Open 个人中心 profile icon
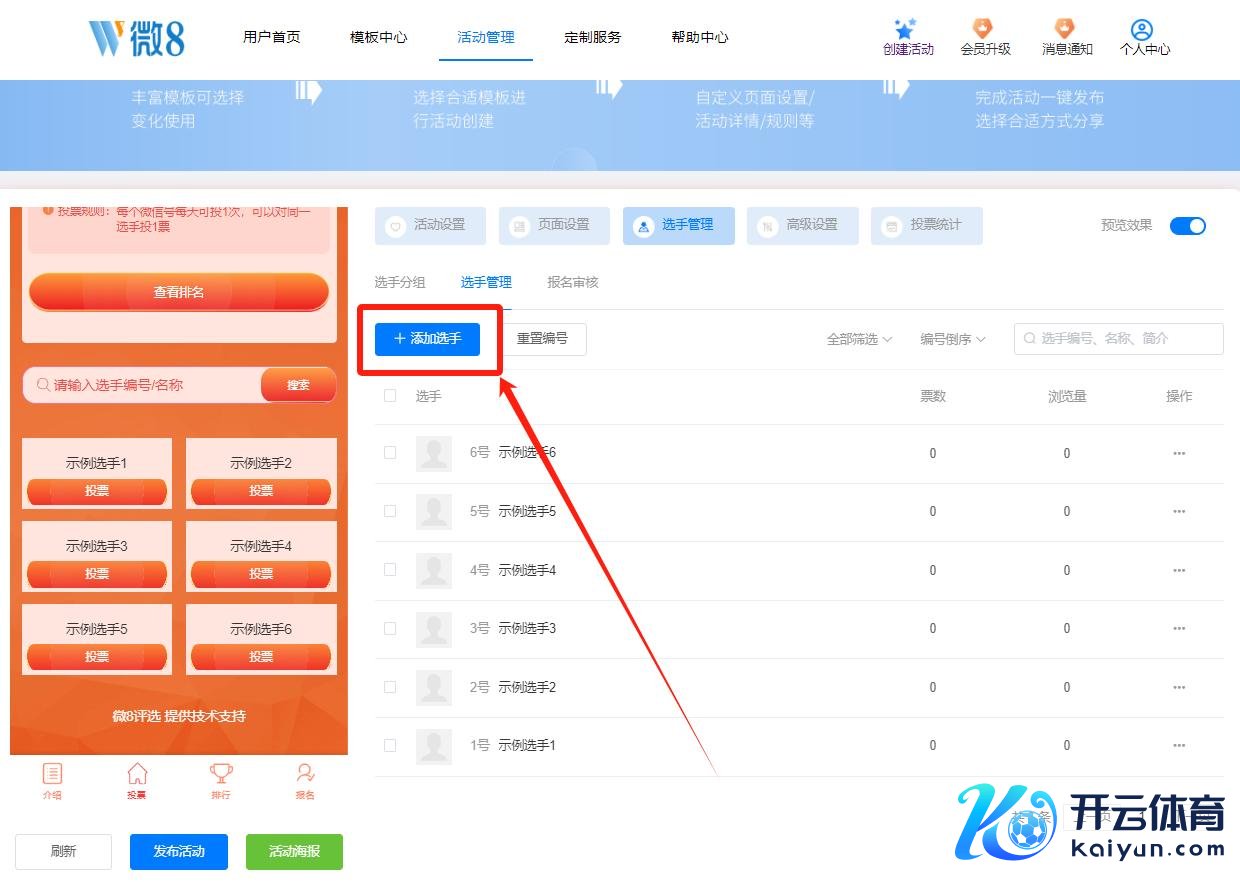1240x882 pixels. pyautogui.click(x=1143, y=30)
